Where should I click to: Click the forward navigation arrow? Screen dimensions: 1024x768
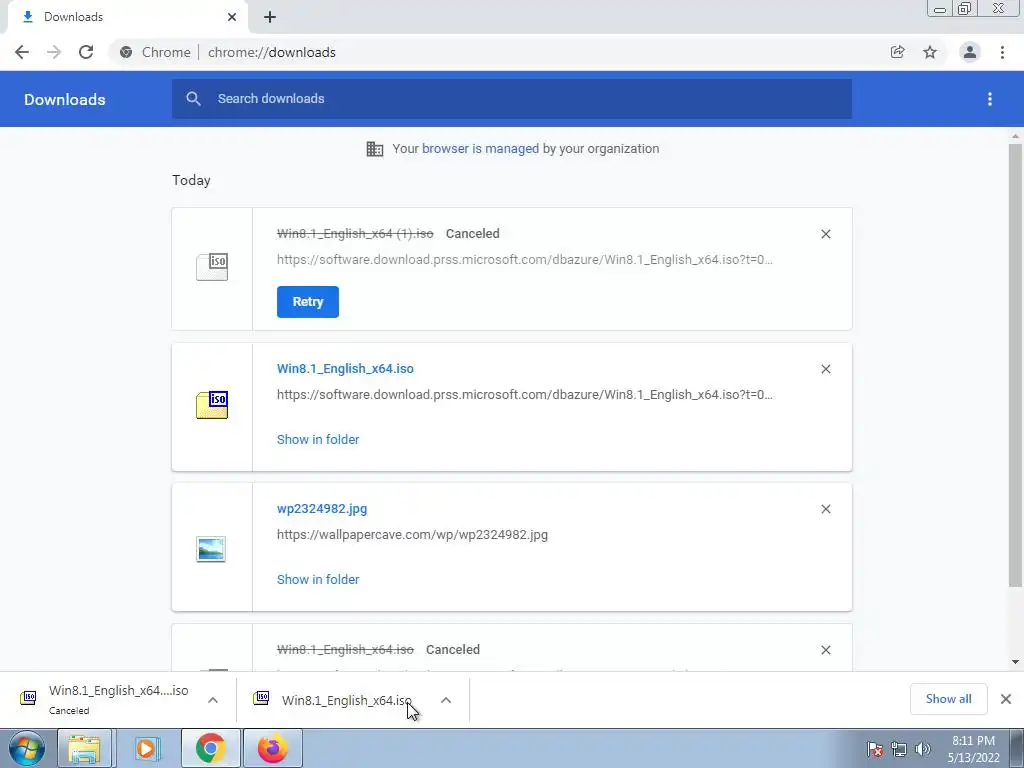pos(54,52)
